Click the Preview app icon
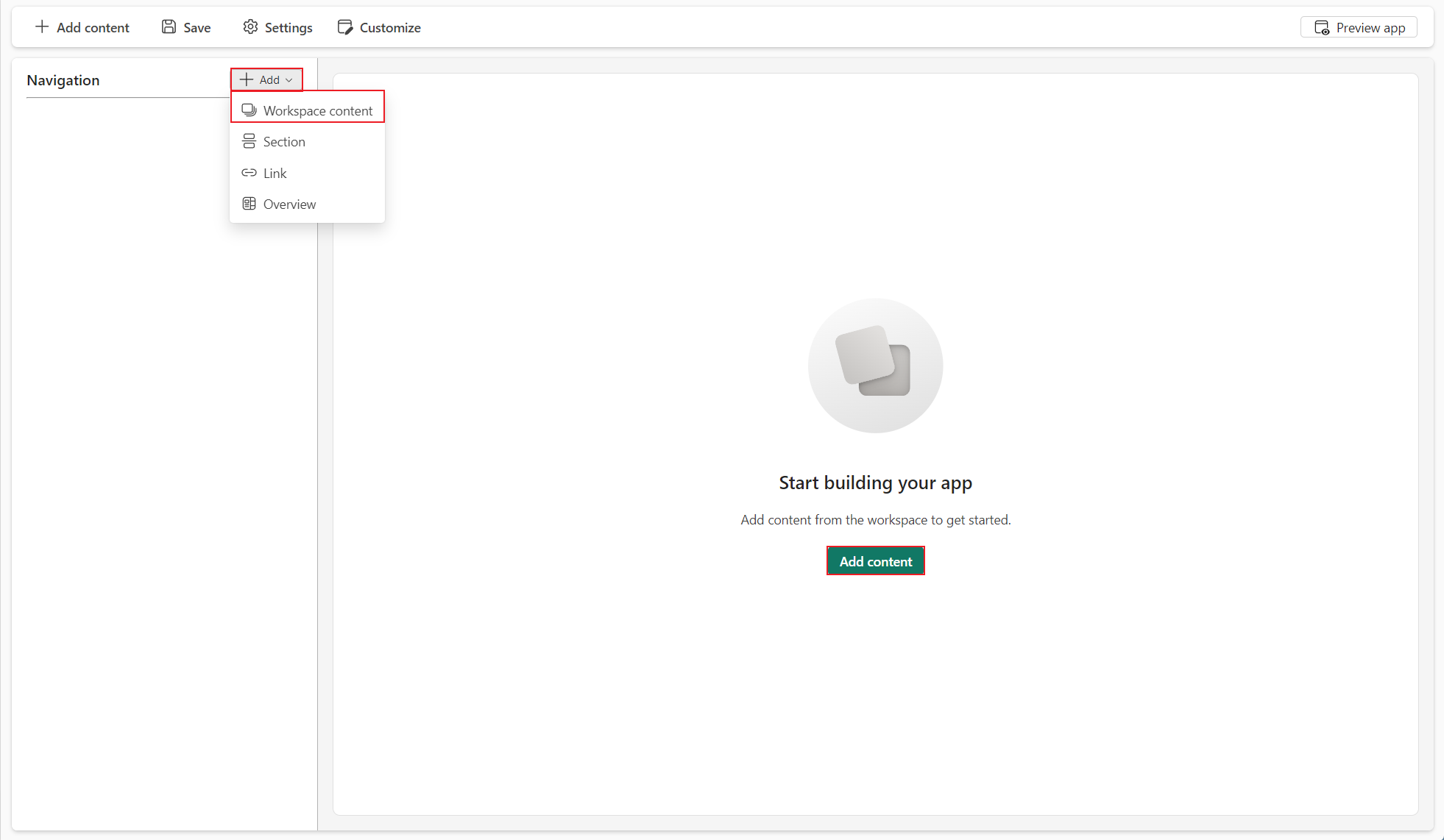Viewport: 1444px width, 840px height. (1322, 28)
